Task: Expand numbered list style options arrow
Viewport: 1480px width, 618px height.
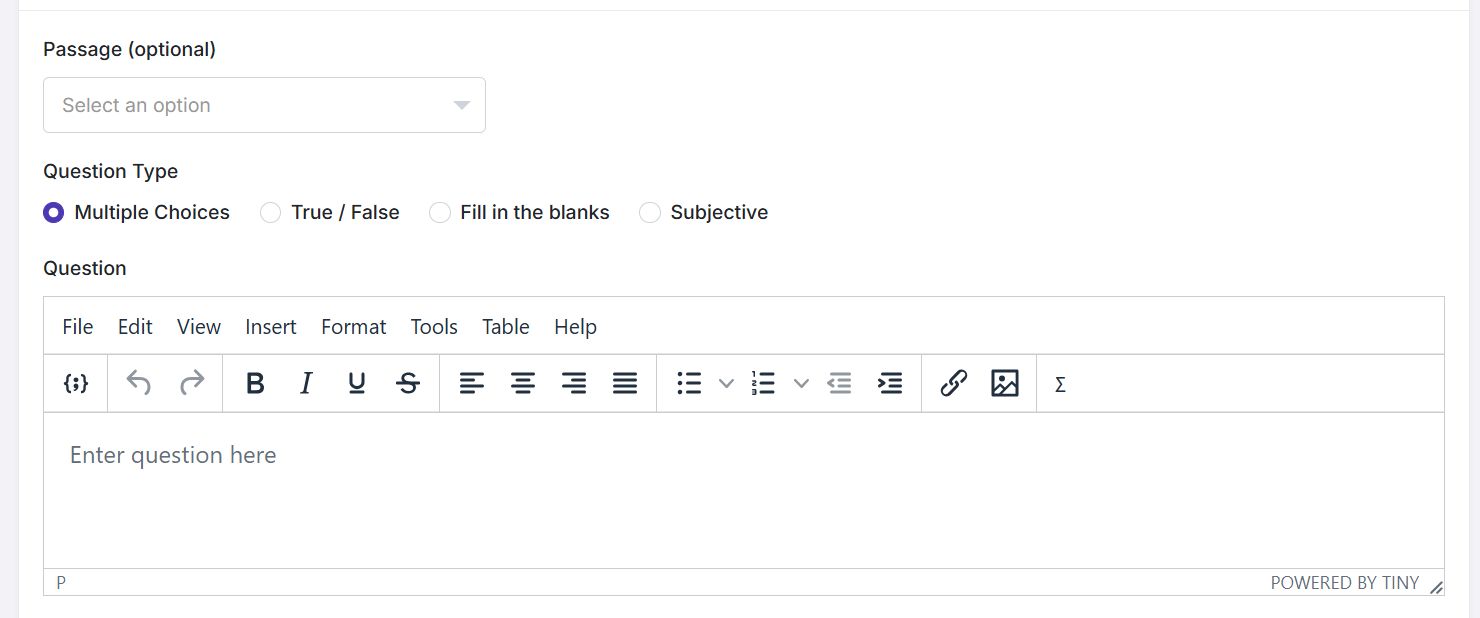Action: [801, 383]
